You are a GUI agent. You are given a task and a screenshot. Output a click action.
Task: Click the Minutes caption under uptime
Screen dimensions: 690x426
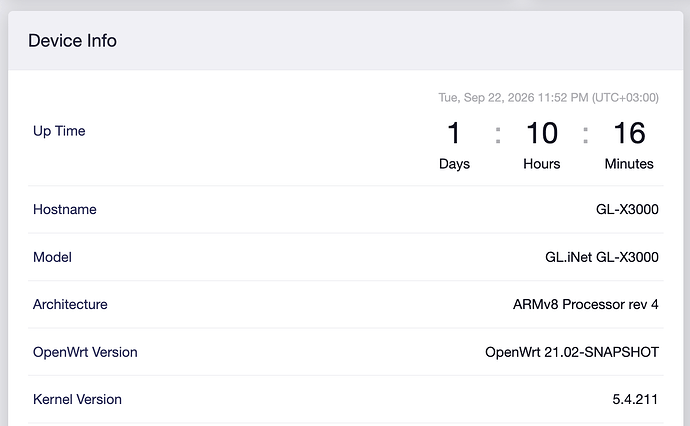click(x=629, y=164)
